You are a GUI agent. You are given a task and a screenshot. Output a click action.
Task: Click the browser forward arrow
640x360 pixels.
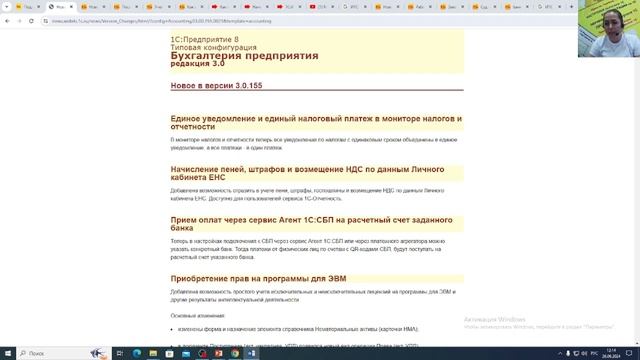tap(19, 21)
